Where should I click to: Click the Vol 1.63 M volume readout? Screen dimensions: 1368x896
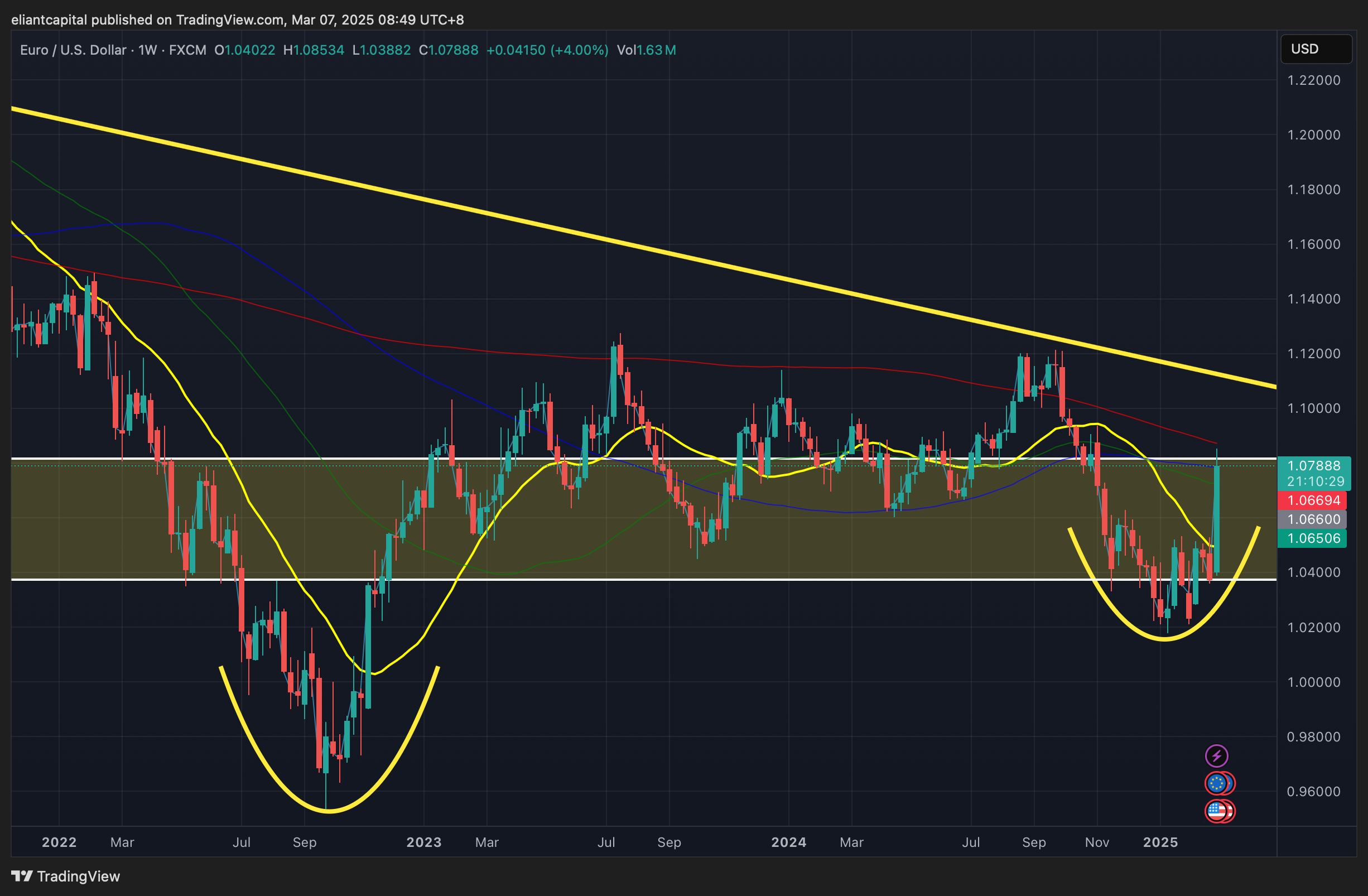click(x=646, y=50)
